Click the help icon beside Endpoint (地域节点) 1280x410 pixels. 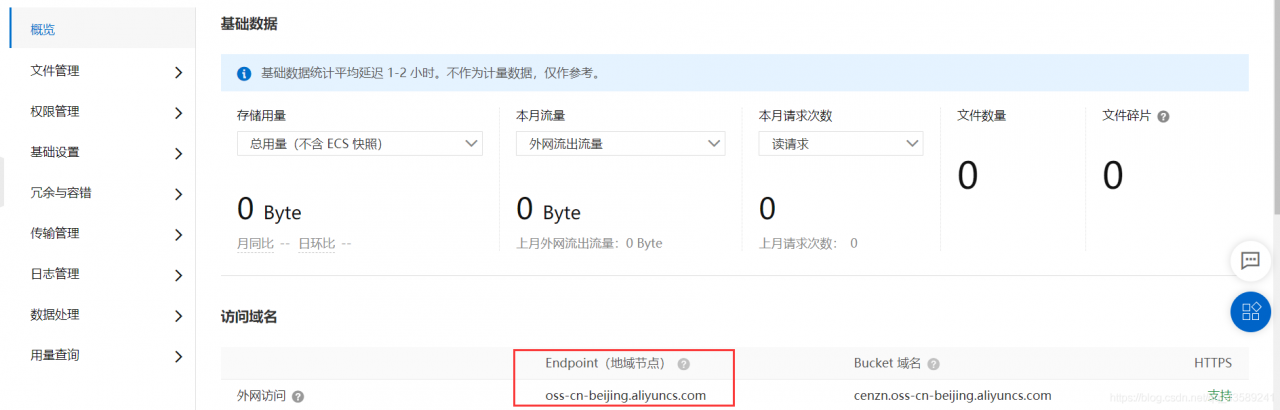[x=684, y=364]
